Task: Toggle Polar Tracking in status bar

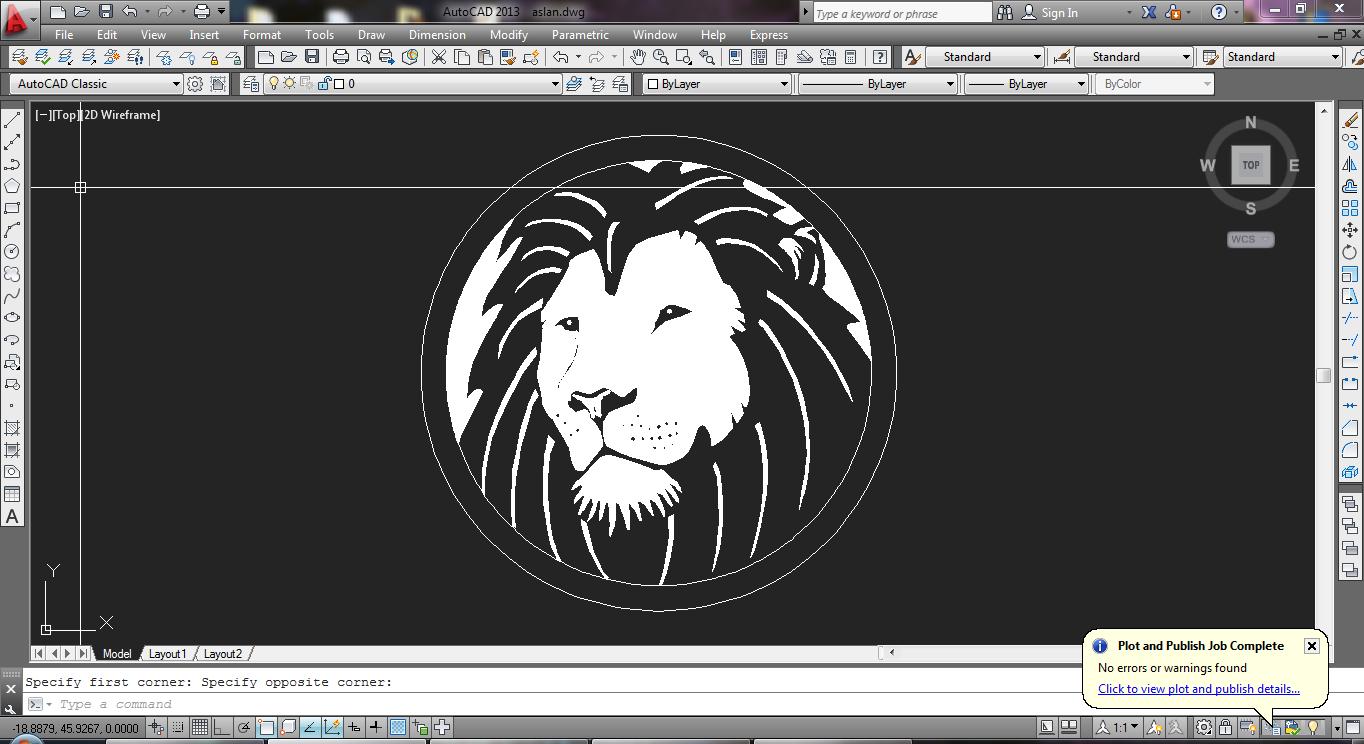Action: [x=244, y=727]
